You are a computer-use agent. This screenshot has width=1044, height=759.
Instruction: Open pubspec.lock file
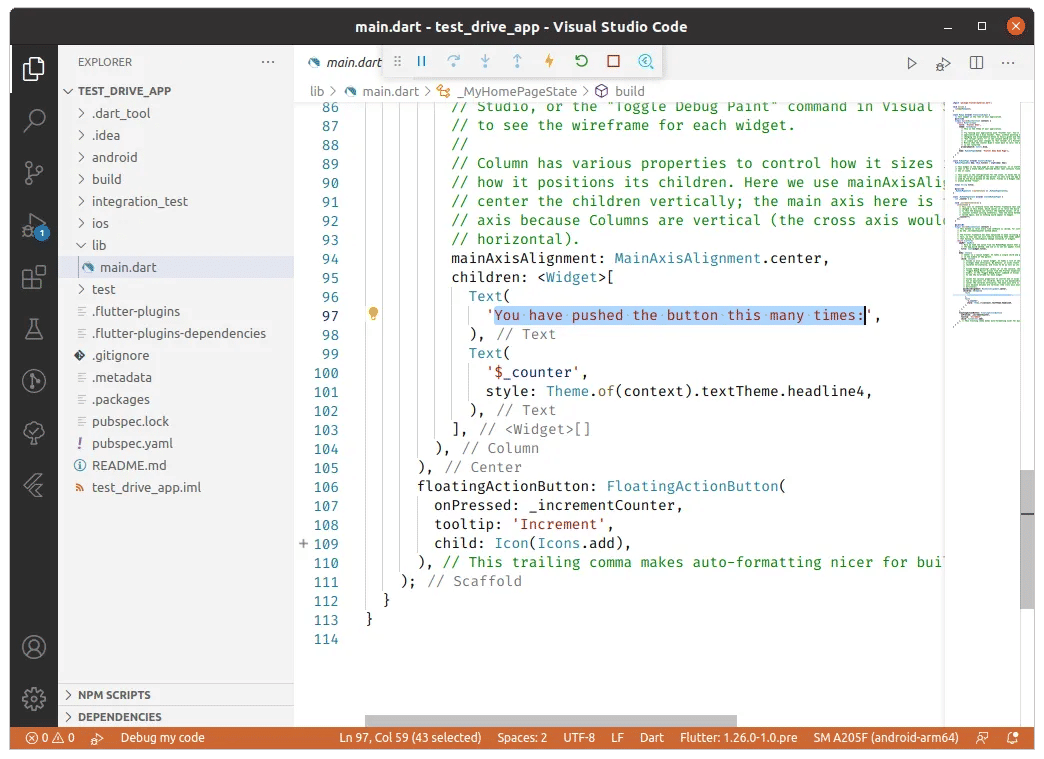(x=176, y=421)
